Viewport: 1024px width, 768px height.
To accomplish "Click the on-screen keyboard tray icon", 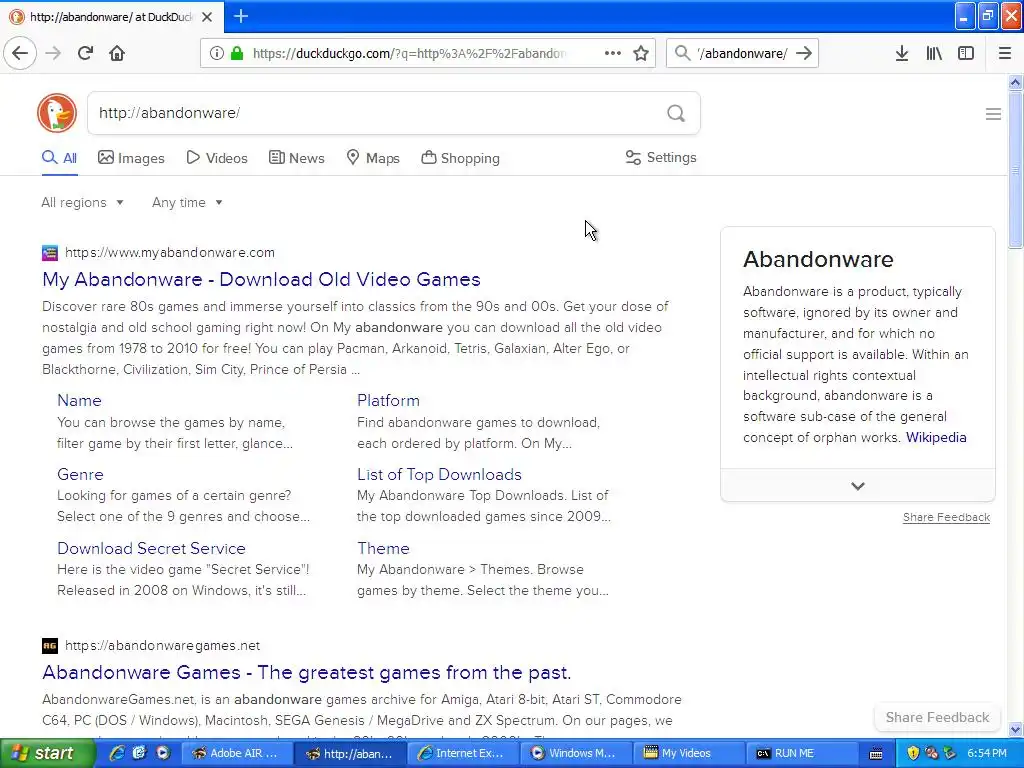I will [x=876, y=754].
